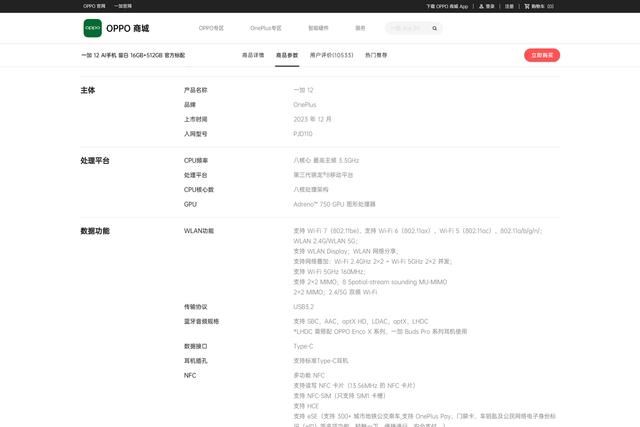Viewport: 640px width, 427px height.
Task: Click the 上市时间 label
Action: (196, 119)
